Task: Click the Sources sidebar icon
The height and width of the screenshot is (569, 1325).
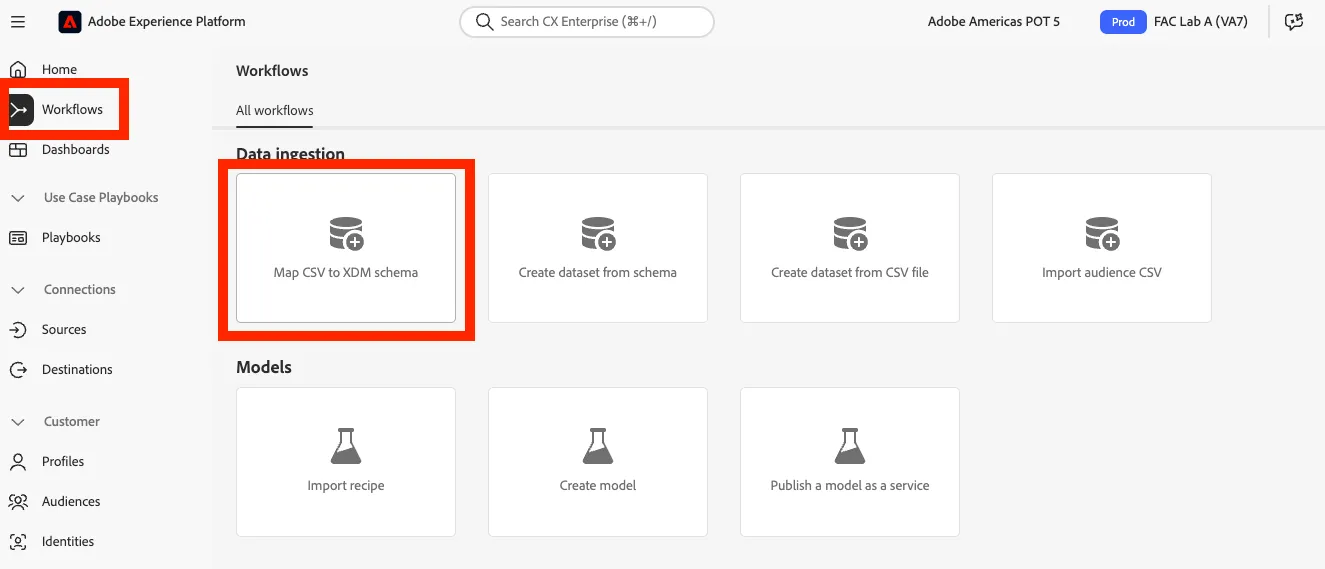Action: [18, 330]
